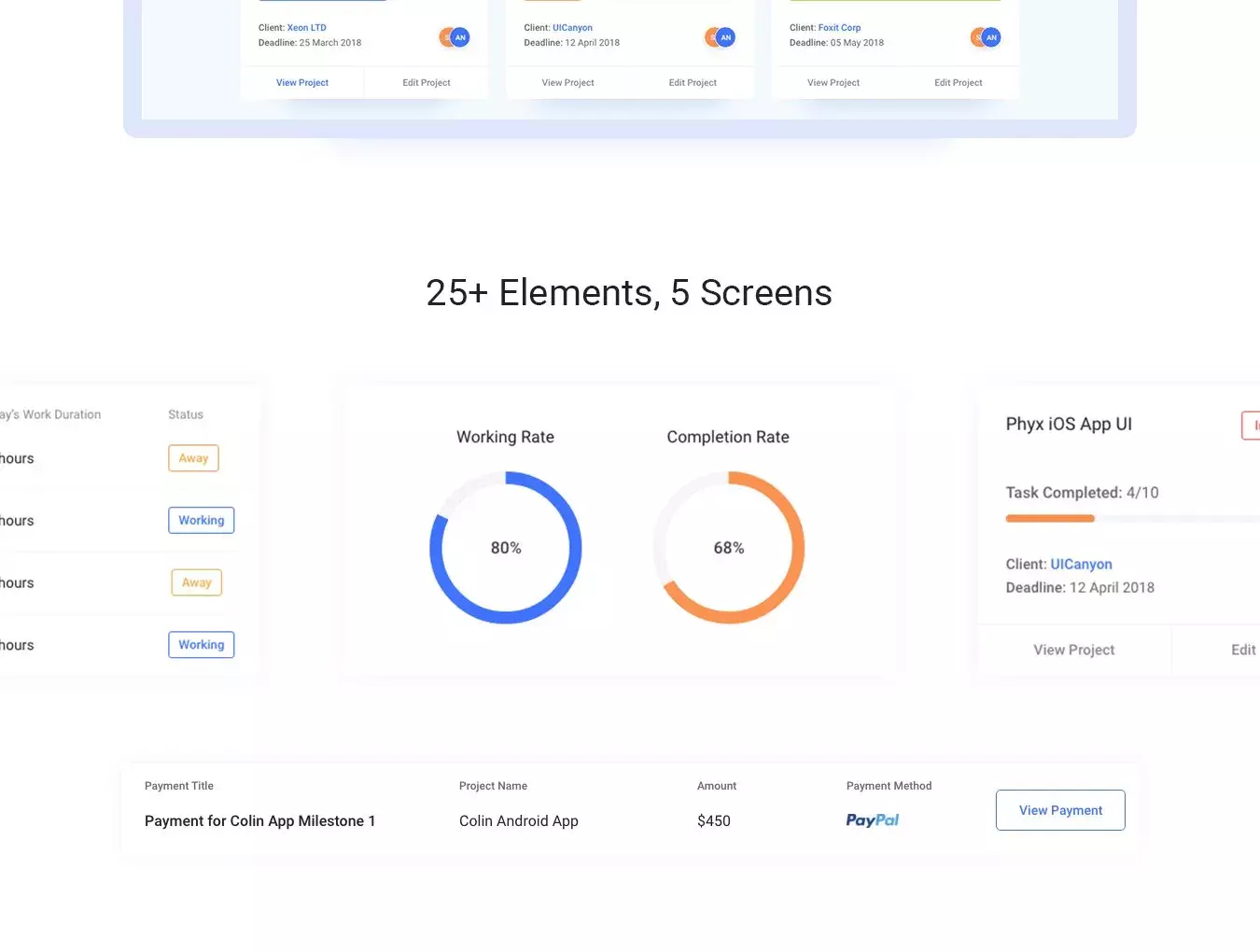Click the View Payment button
This screenshot has height=952, width=1260.
pyautogui.click(x=1060, y=810)
